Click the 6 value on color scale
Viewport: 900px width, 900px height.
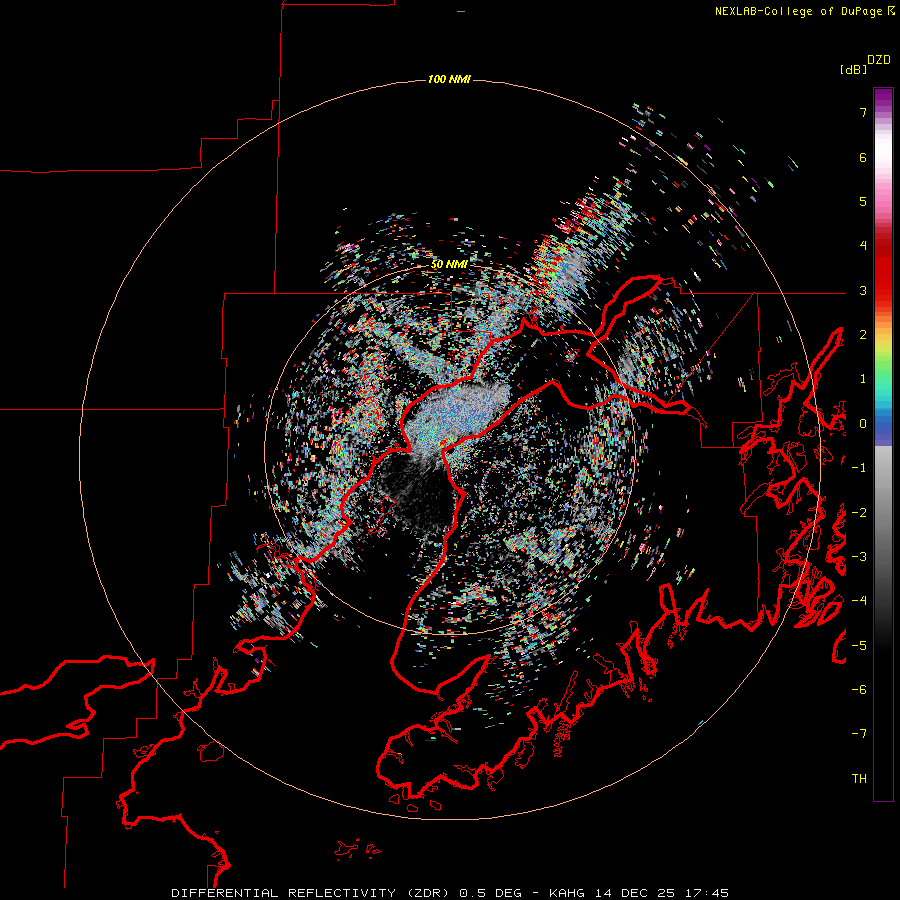[x=863, y=157]
